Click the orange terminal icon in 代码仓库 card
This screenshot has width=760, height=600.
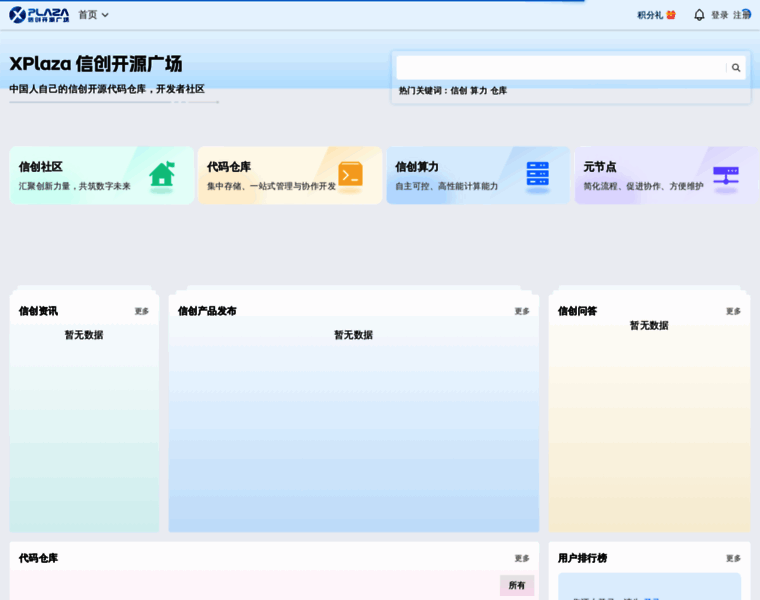350,174
